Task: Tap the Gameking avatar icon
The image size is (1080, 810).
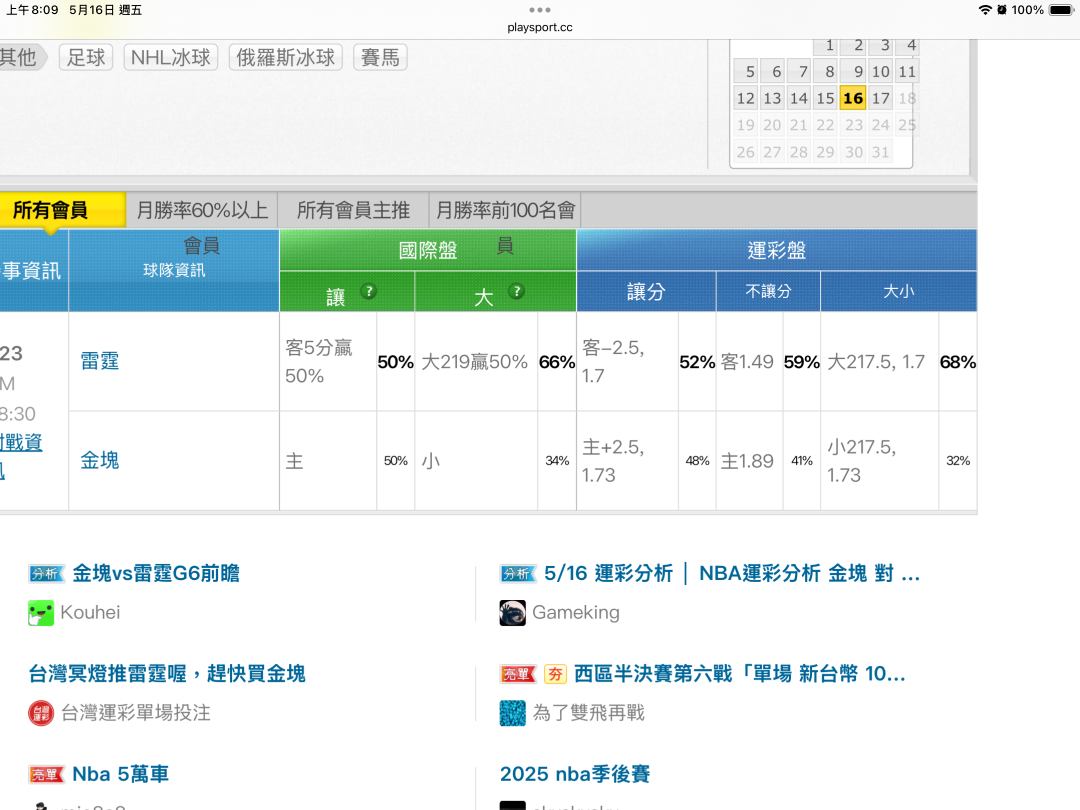Action: point(512,612)
